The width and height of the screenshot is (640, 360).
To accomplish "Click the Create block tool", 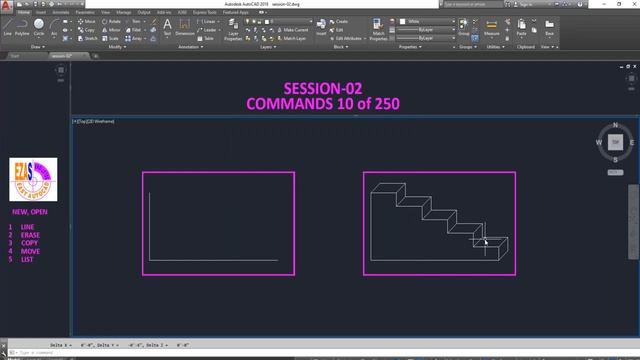I will 339,21.
